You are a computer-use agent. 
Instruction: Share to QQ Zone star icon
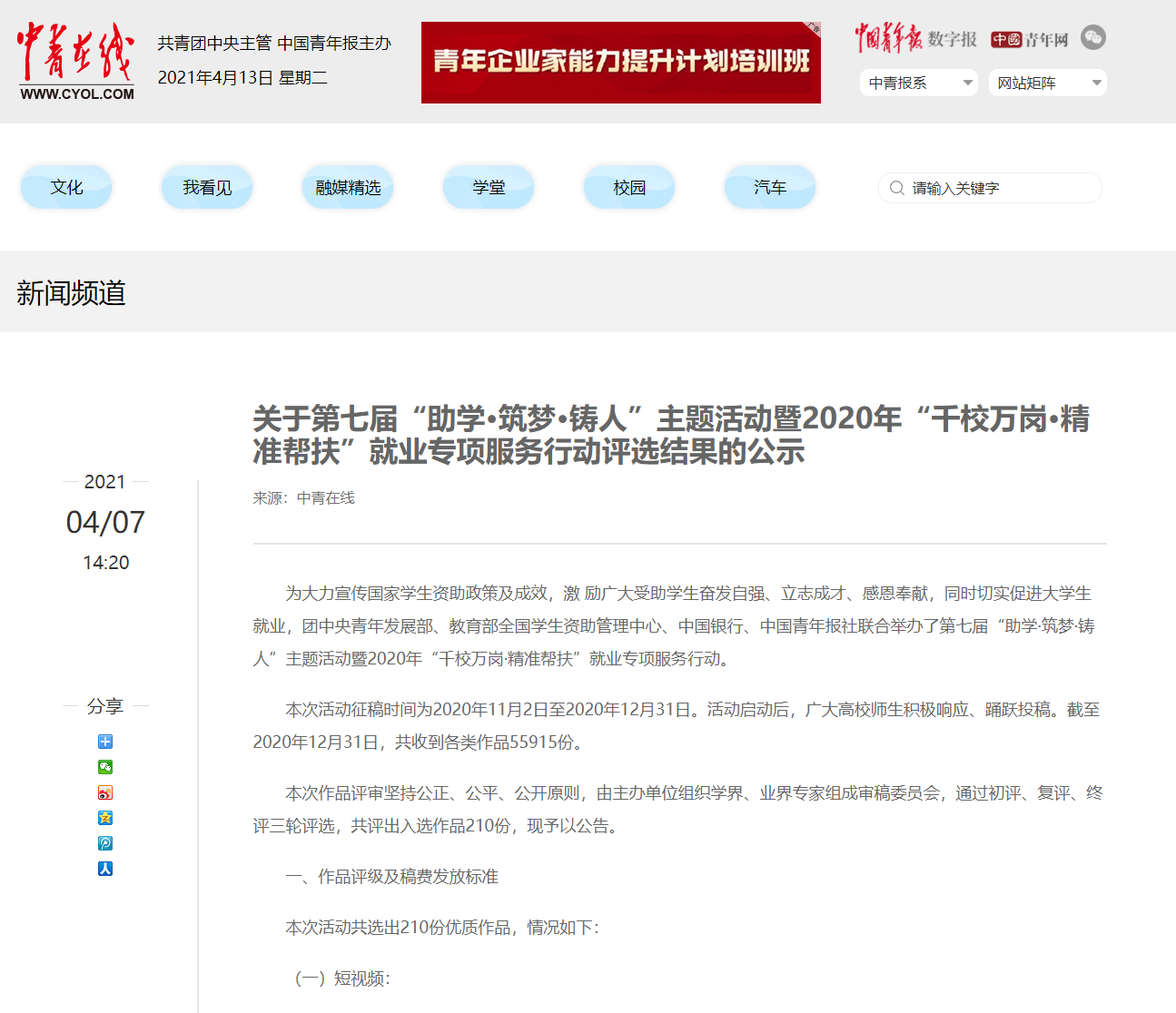click(x=105, y=818)
